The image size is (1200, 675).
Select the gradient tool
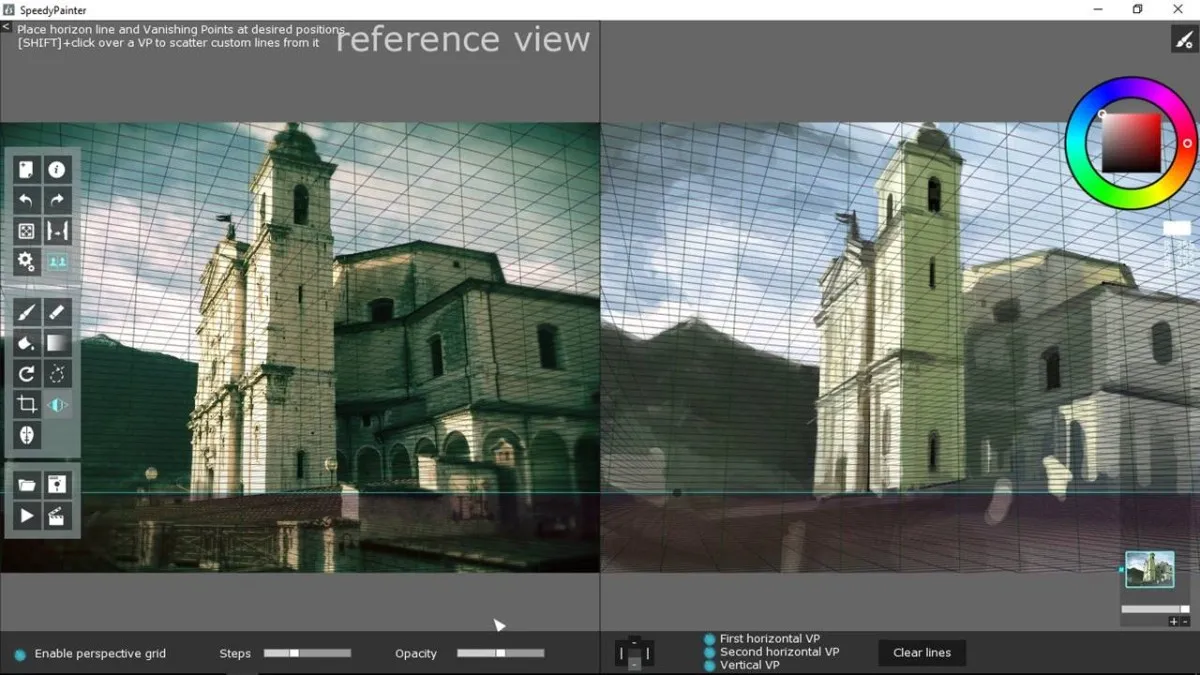pos(58,343)
